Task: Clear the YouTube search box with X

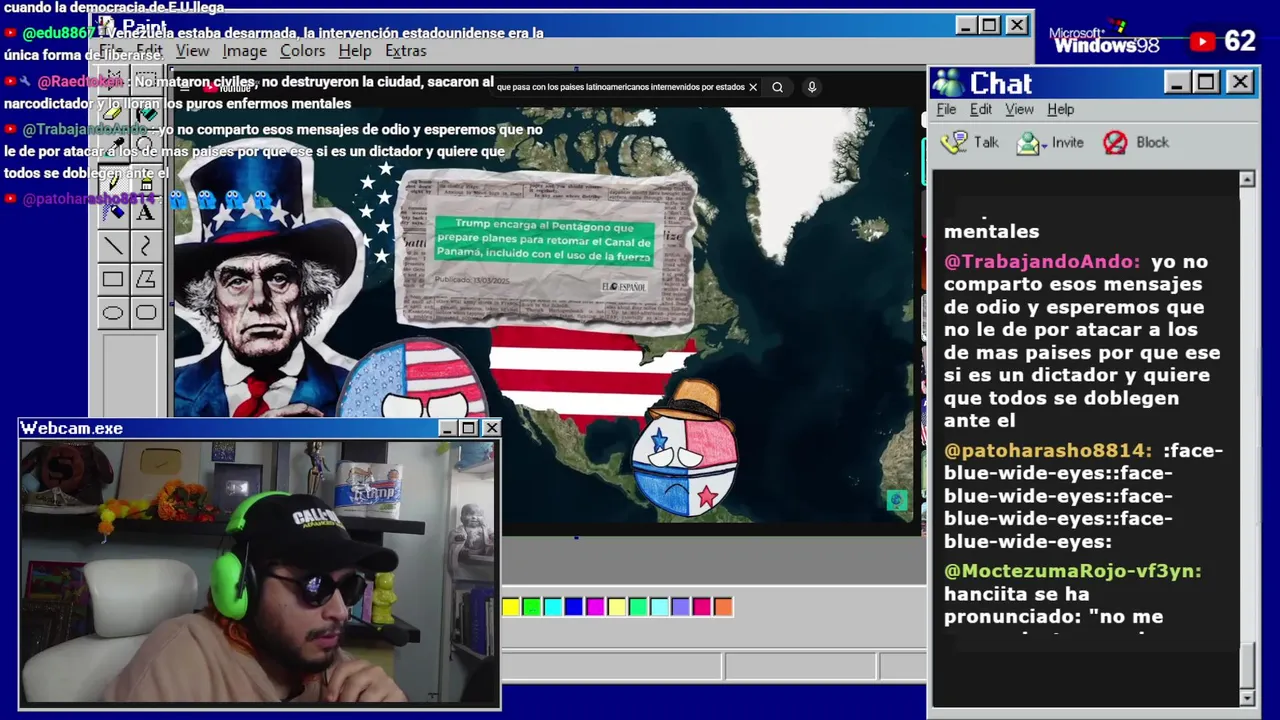Action: pos(753,87)
